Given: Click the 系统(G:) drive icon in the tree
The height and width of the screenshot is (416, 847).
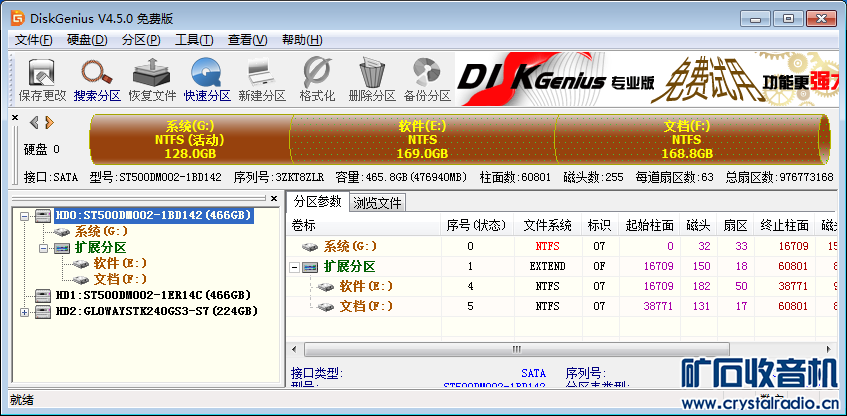Looking at the screenshot, I should pos(62,232).
